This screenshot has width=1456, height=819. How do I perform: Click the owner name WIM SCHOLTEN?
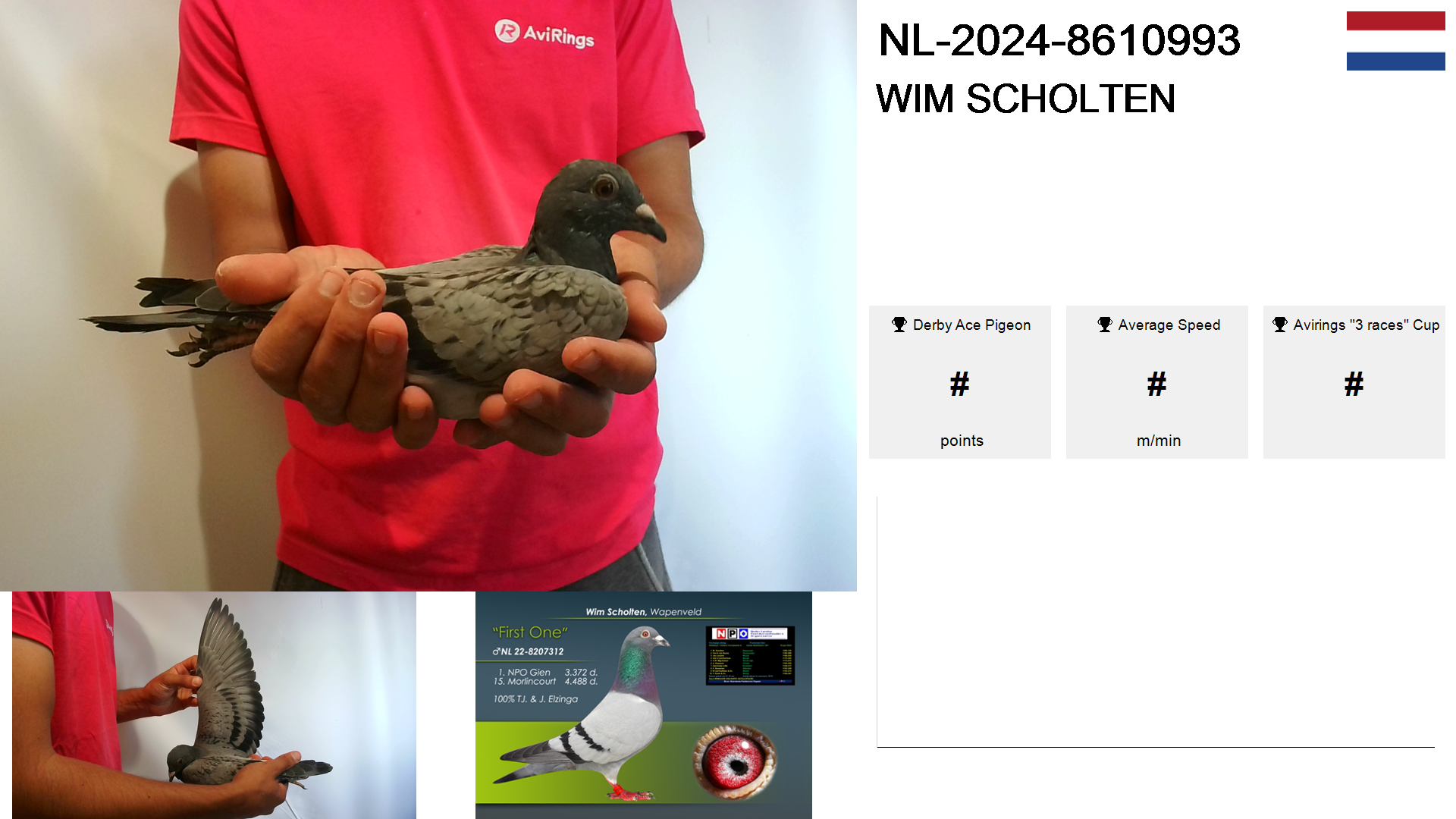point(1026,99)
